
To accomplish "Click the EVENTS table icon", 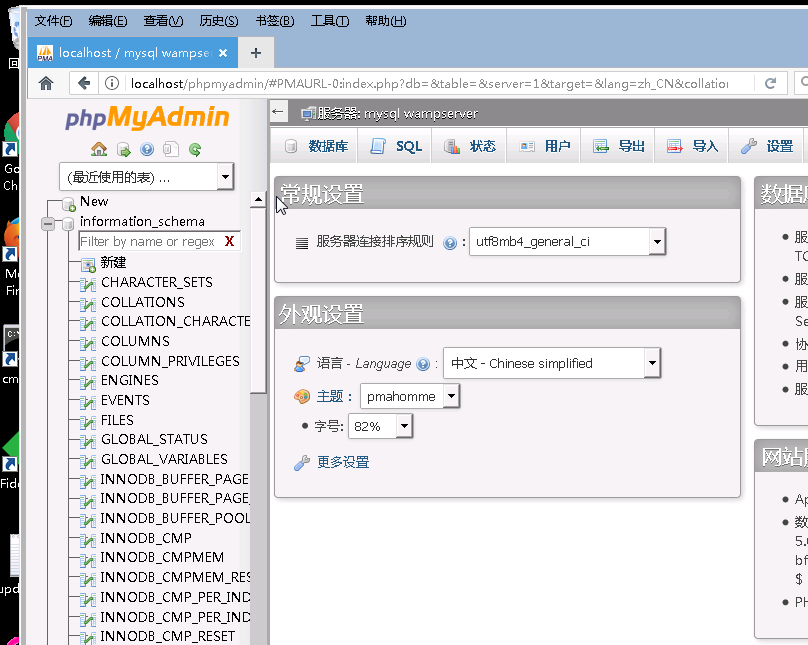I will [88, 402].
